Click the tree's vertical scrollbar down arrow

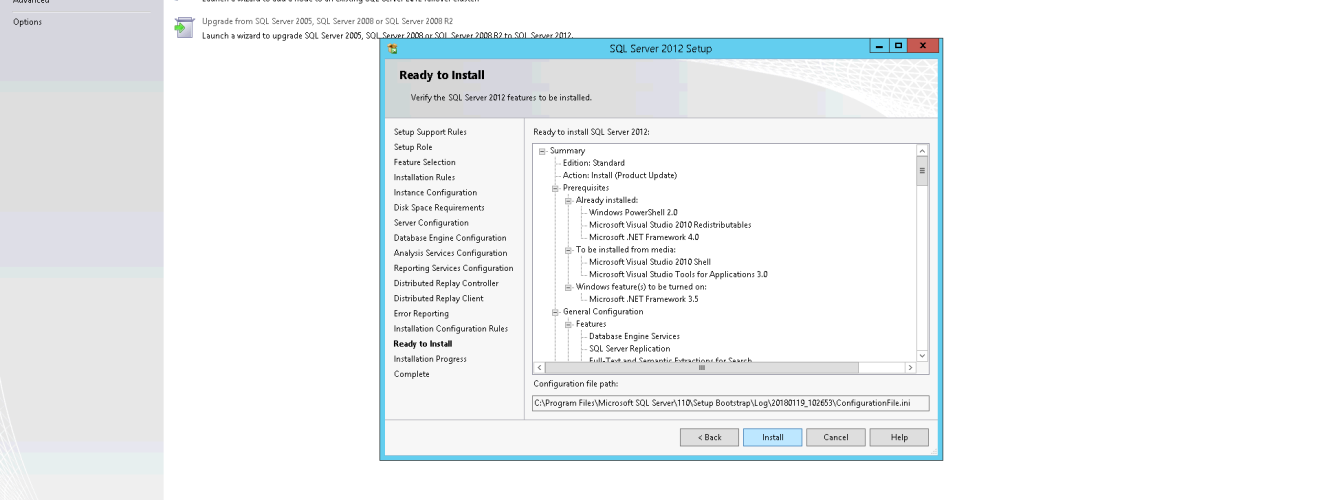tap(922, 356)
